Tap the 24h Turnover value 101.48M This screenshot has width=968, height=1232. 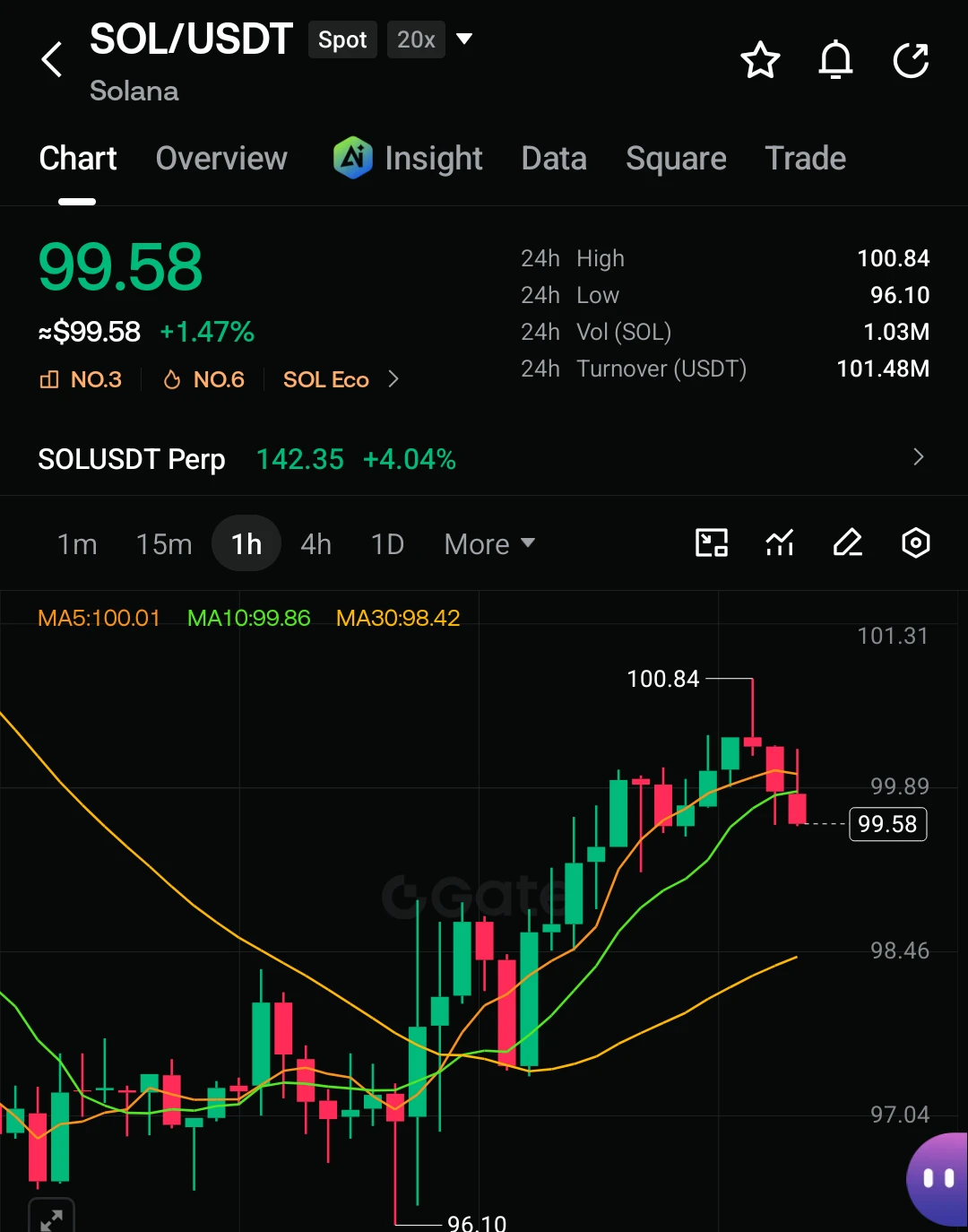pyautogui.click(x=883, y=369)
